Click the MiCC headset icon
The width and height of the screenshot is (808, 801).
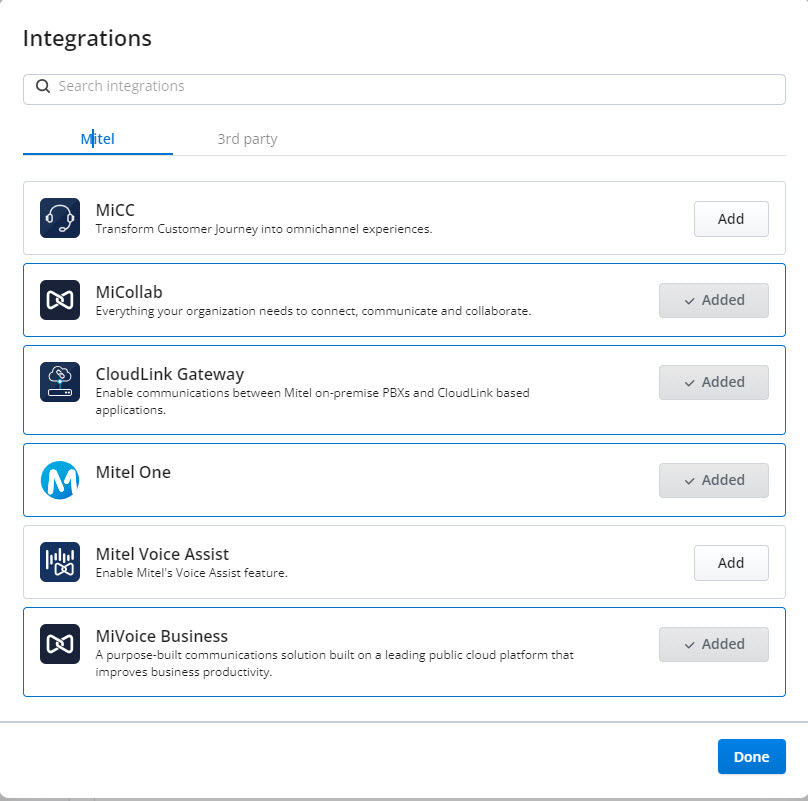click(60, 218)
